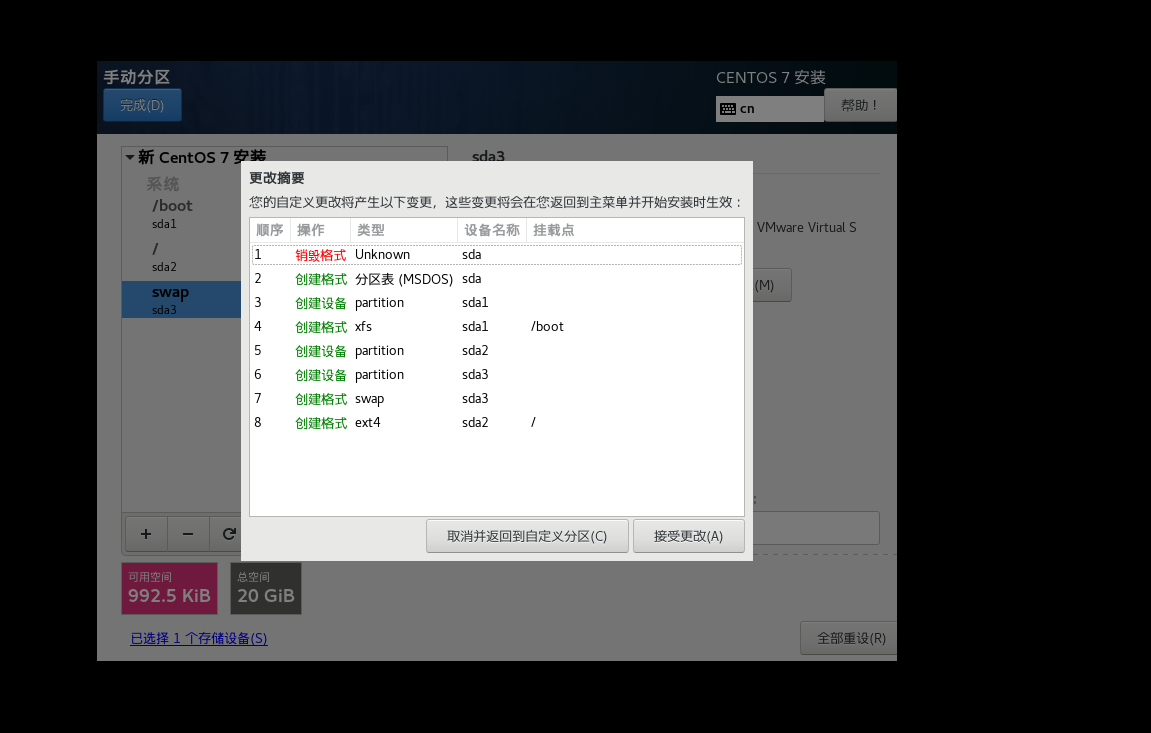
Task: Select row 3 创建设备 partition sda1
Action: tap(497, 302)
